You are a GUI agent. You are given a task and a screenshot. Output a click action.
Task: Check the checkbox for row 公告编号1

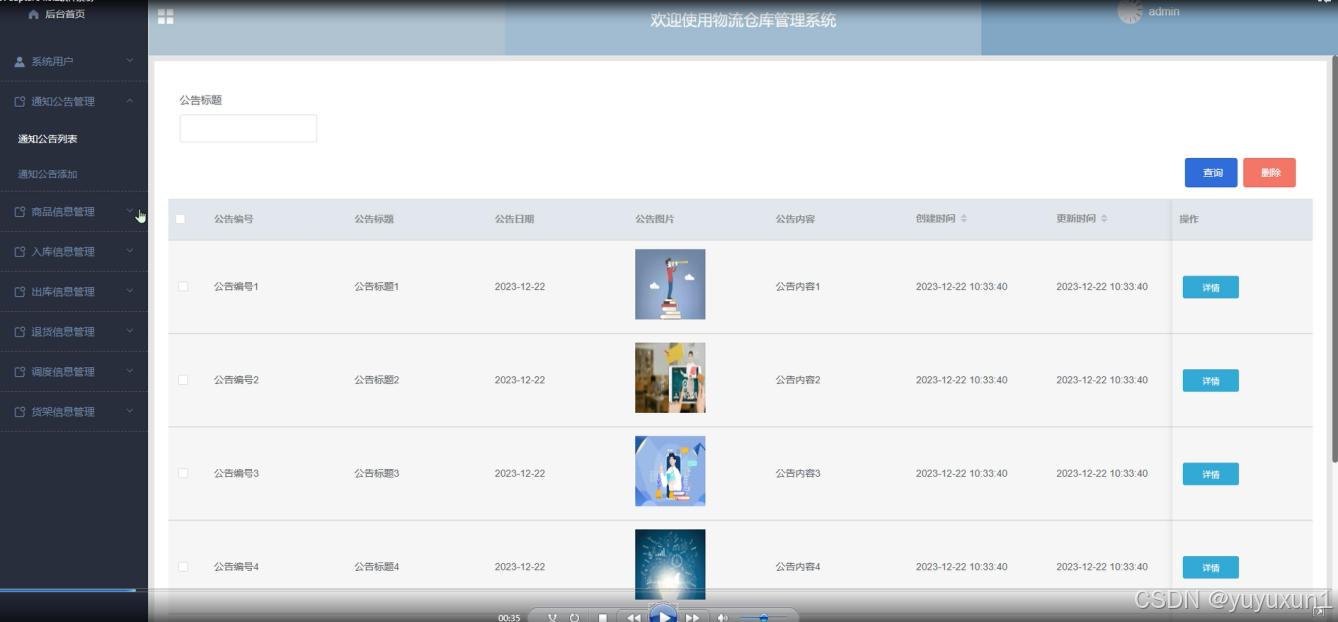(182, 286)
